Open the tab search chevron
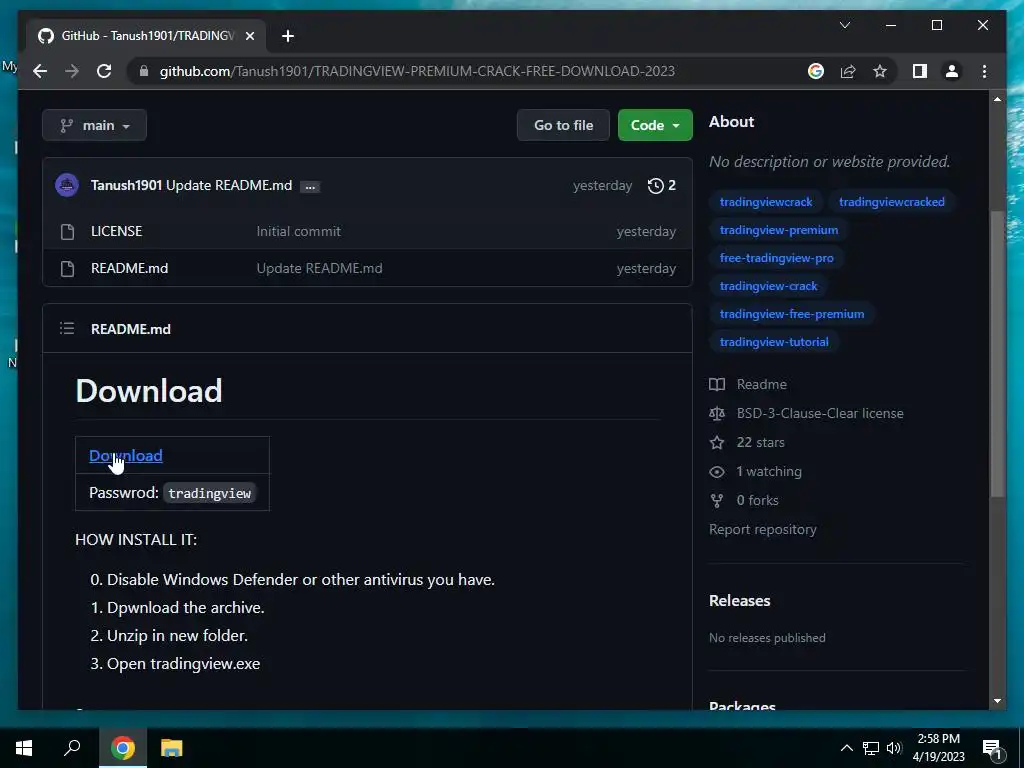The image size is (1024, 768). pyautogui.click(x=844, y=25)
